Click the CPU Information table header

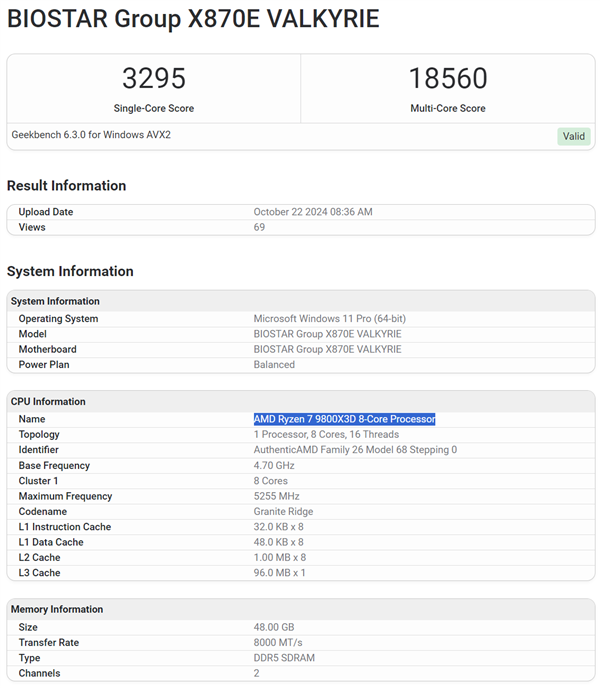48,401
